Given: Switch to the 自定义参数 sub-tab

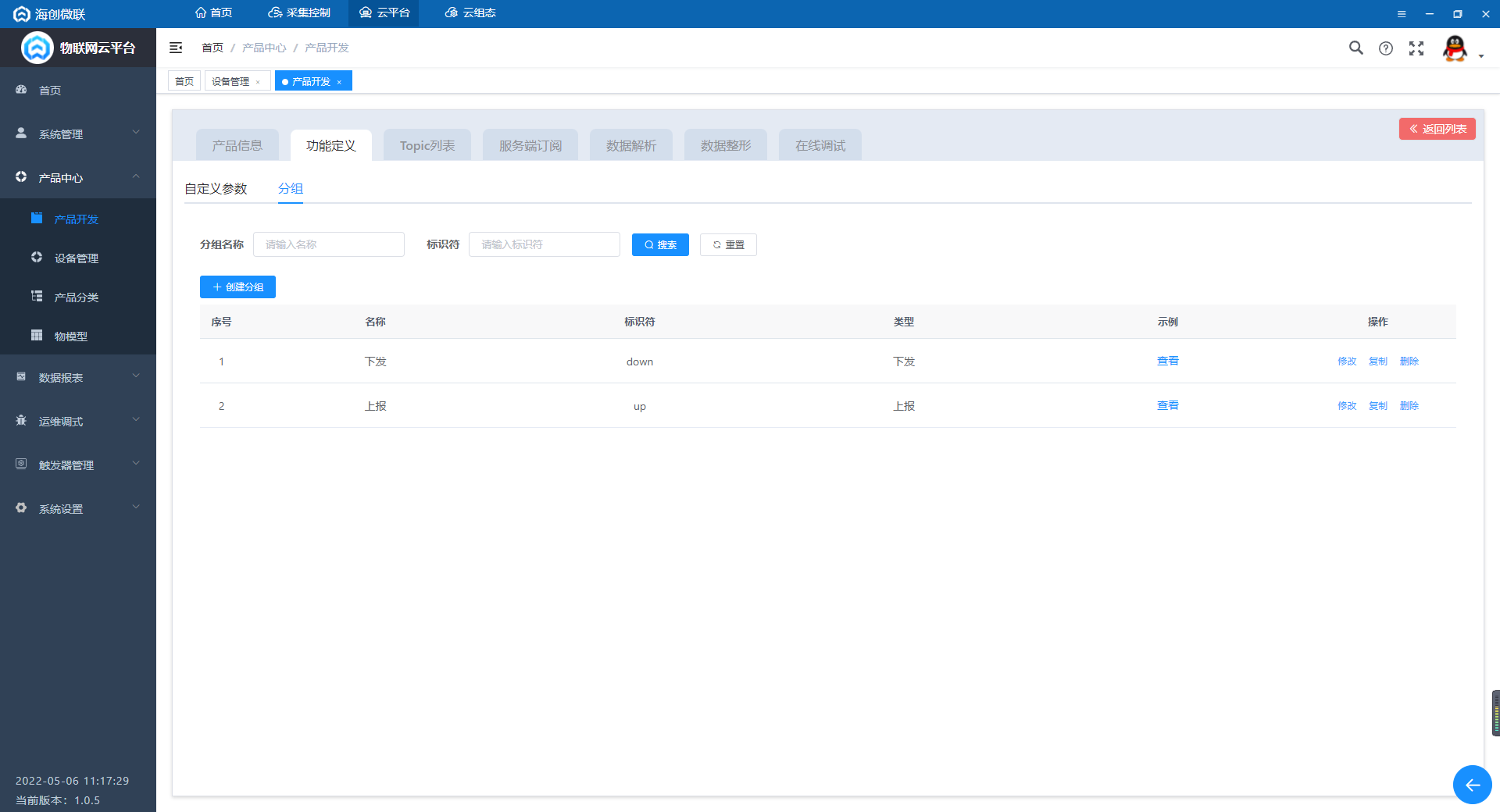Looking at the screenshot, I should click(x=216, y=189).
